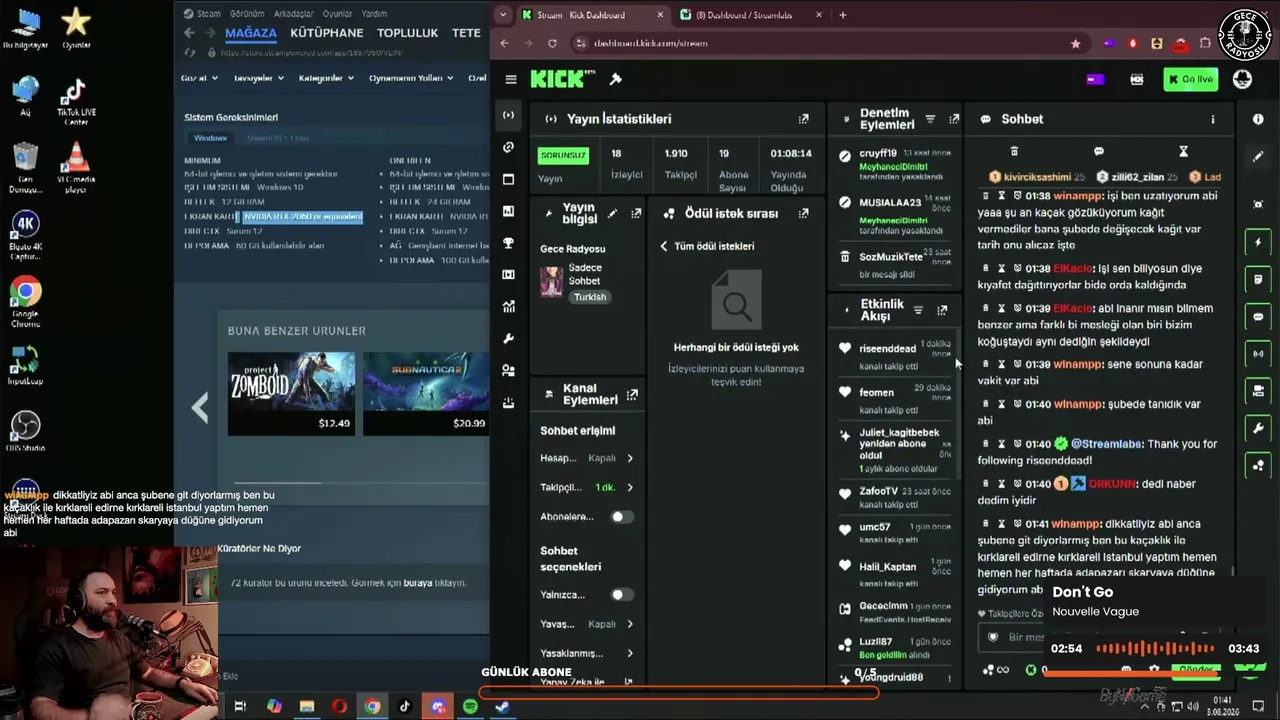The image size is (1280, 720).
Task: Open the Project Zomboid game thumbnail
Action: pyautogui.click(x=291, y=393)
